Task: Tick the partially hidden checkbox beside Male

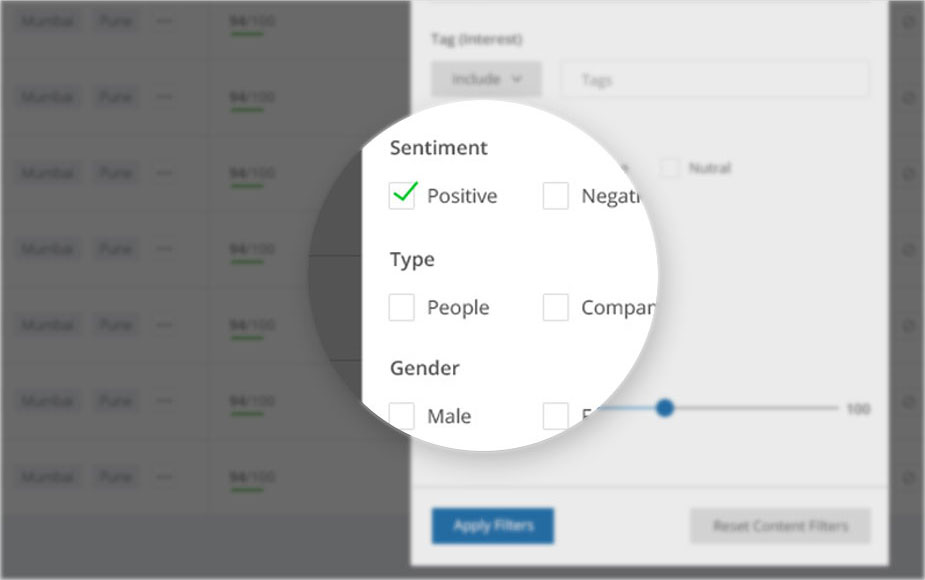Action: tap(556, 416)
